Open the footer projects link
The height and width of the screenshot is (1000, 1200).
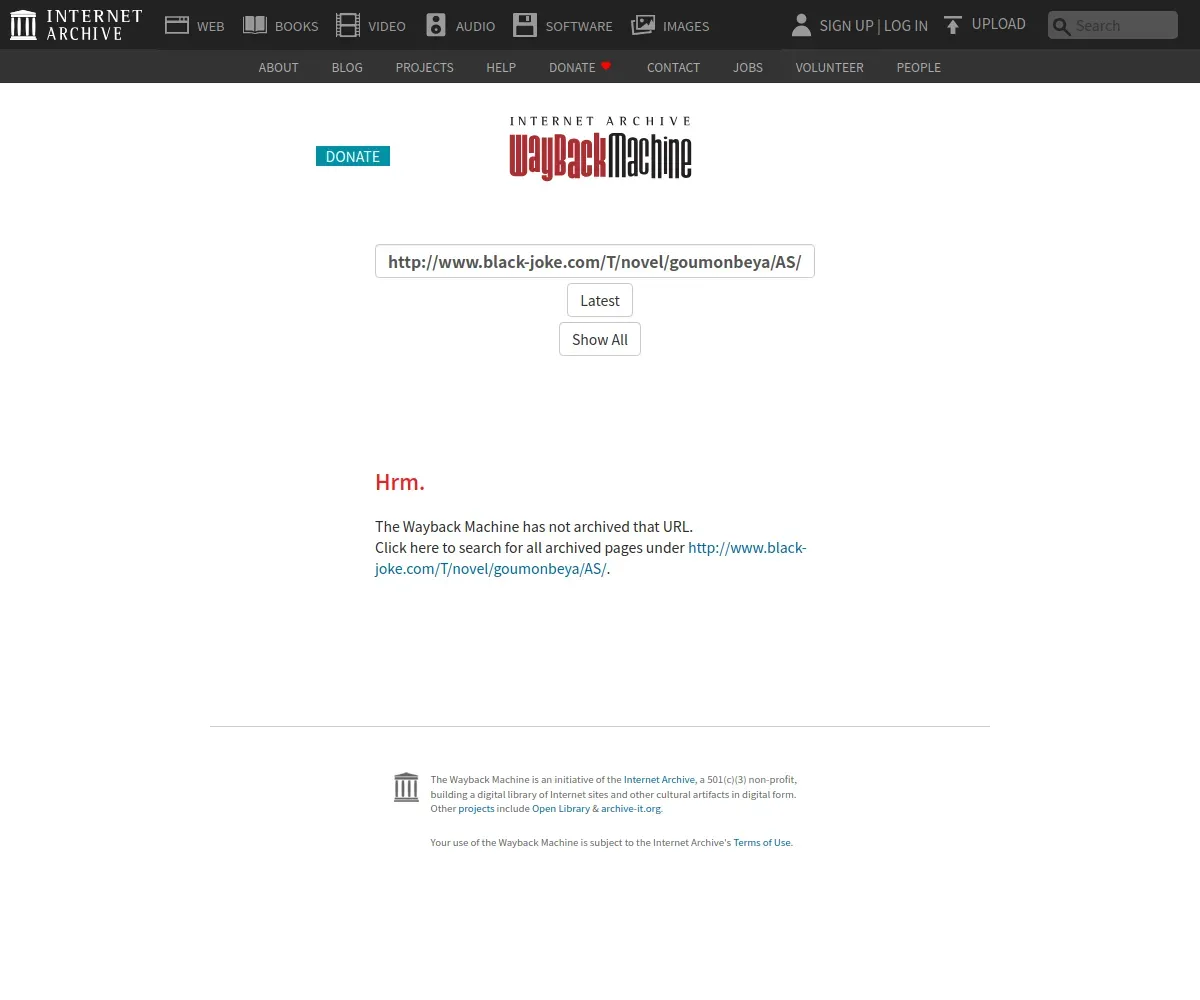click(x=476, y=808)
